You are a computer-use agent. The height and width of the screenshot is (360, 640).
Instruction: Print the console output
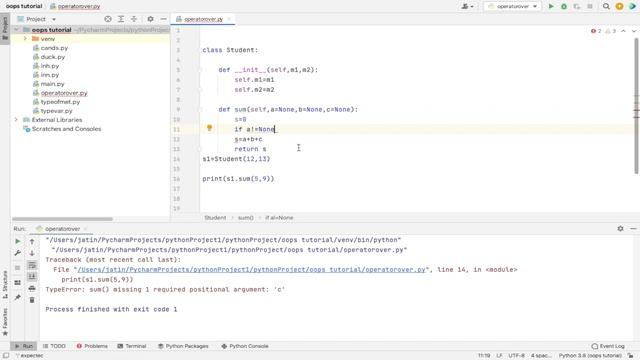(32, 289)
